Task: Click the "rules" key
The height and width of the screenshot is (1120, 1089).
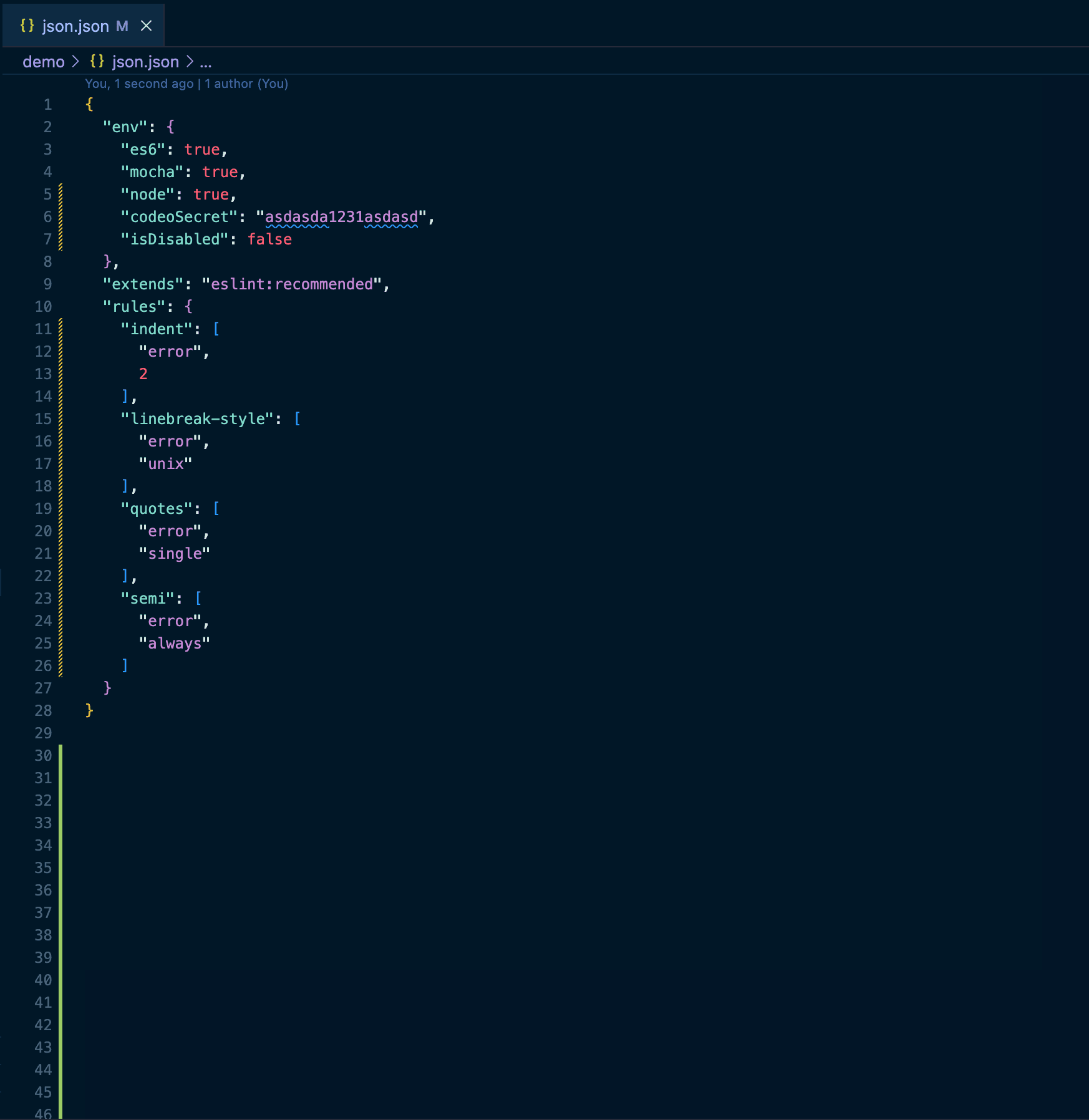Action: tap(134, 307)
